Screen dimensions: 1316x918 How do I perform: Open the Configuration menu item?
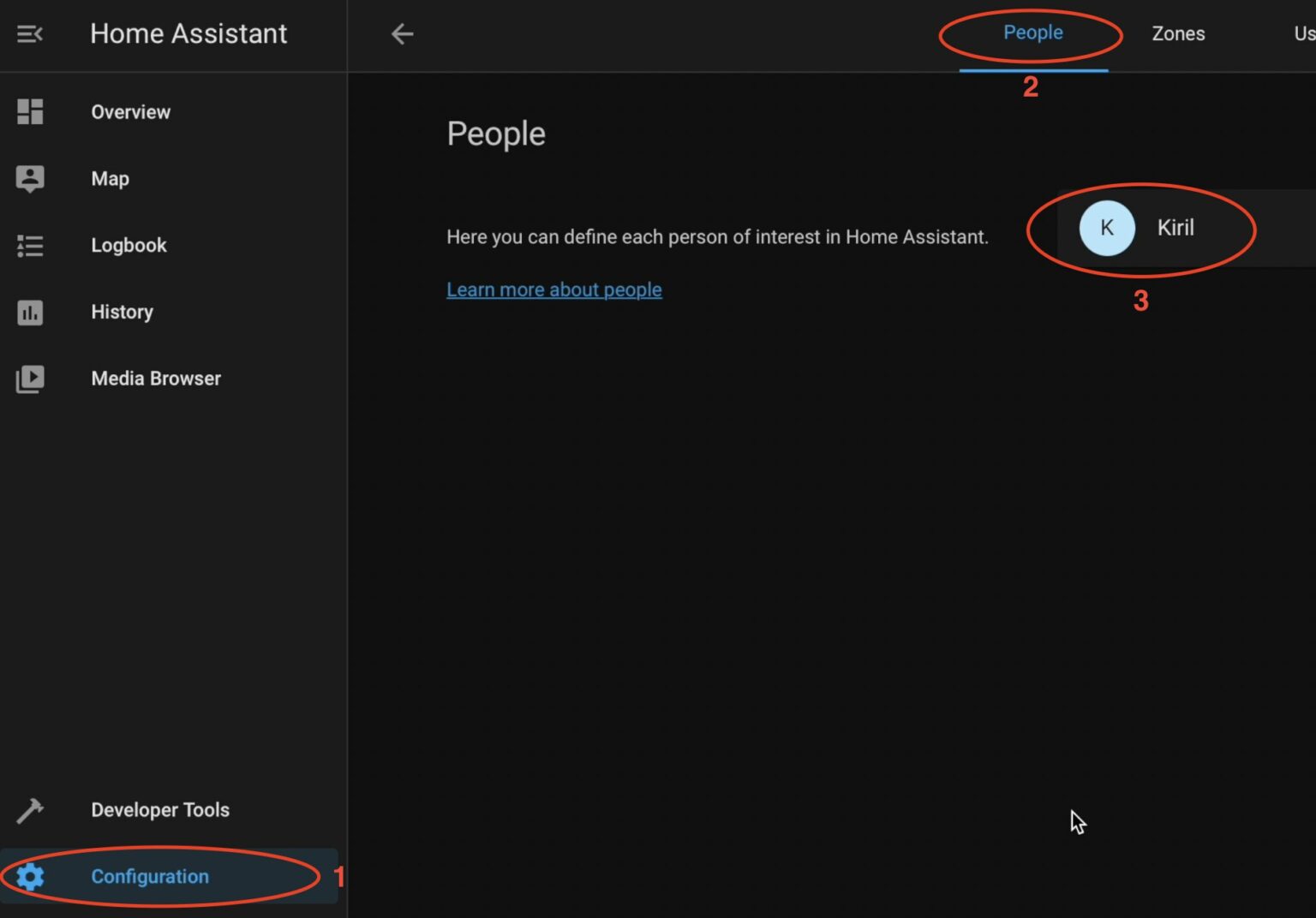coord(149,876)
